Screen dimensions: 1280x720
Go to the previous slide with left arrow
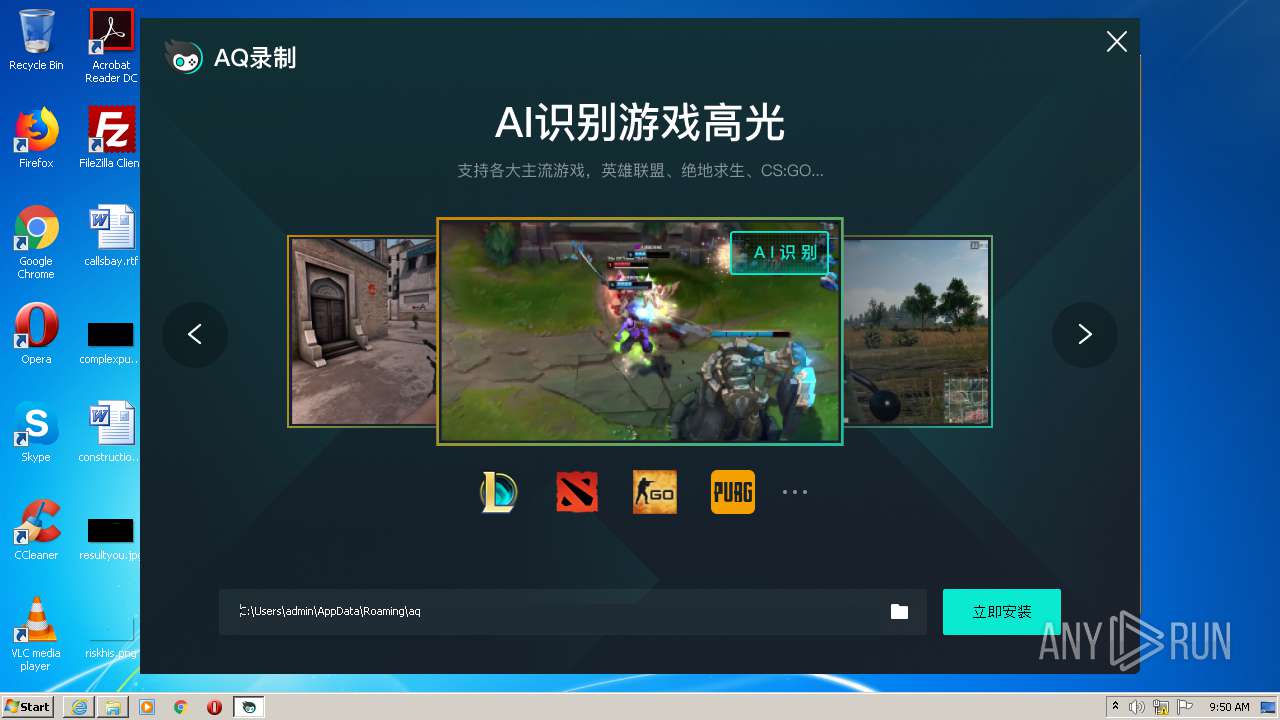tap(195, 334)
